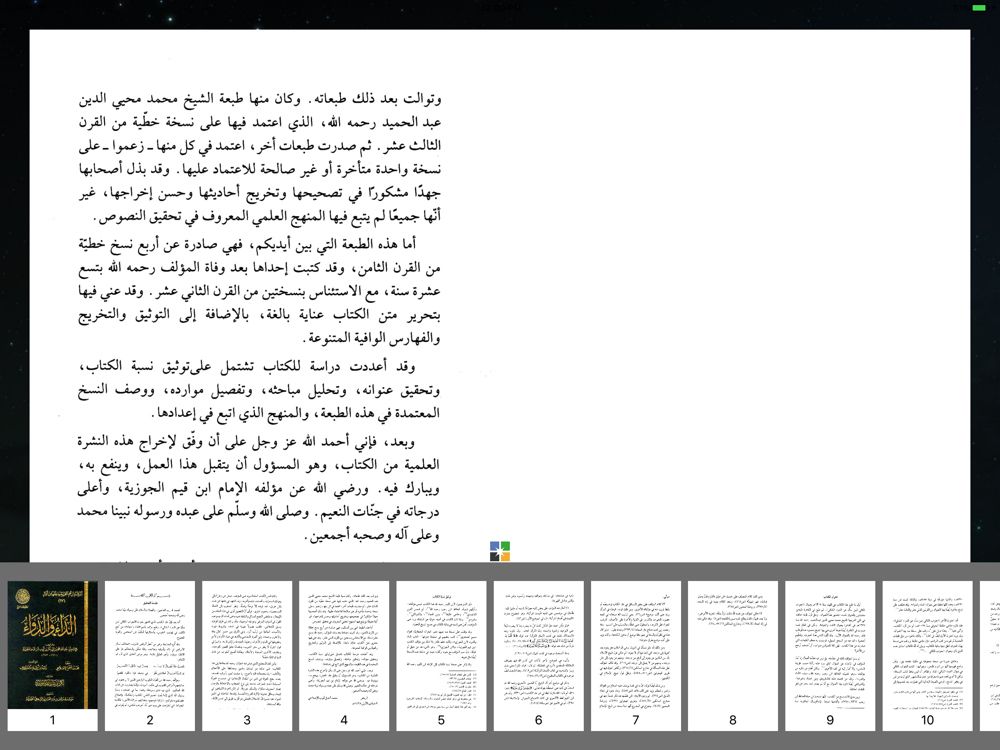The height and width of the screenshot is (750, 1000).
Task: Select the page 9 thumbnail
Action: [x=830, y=645]
